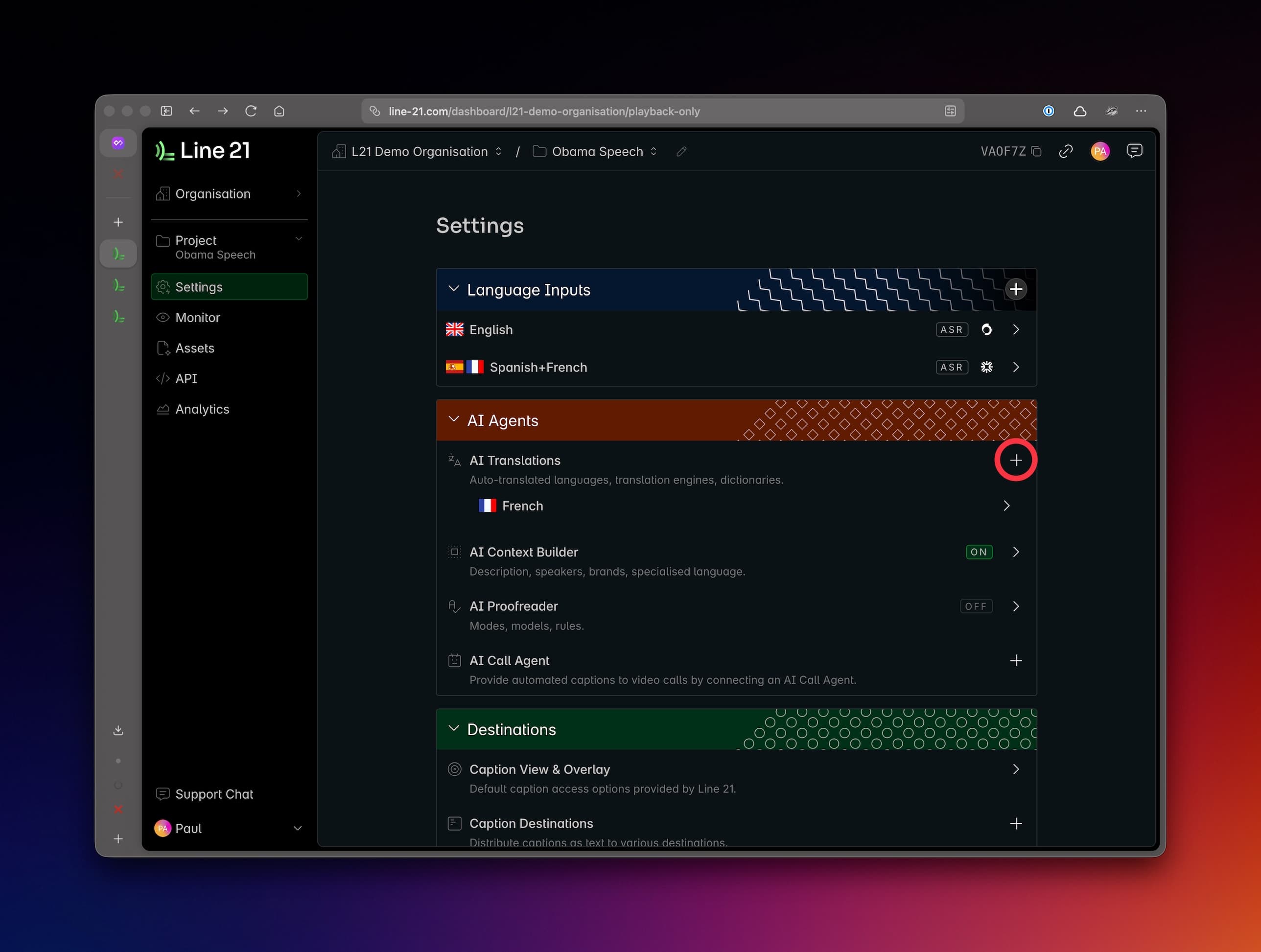This screenshot has width=1261, height=952.
Task: Copy the VA0F7Z project code
Action: 1036,152
